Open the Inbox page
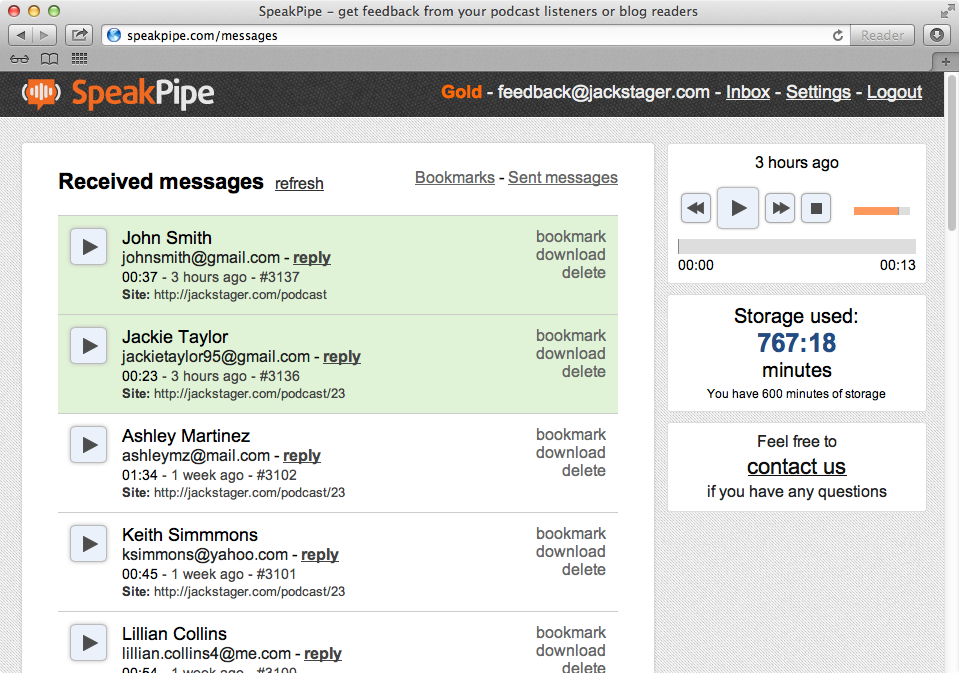 [x=747, y=92]
